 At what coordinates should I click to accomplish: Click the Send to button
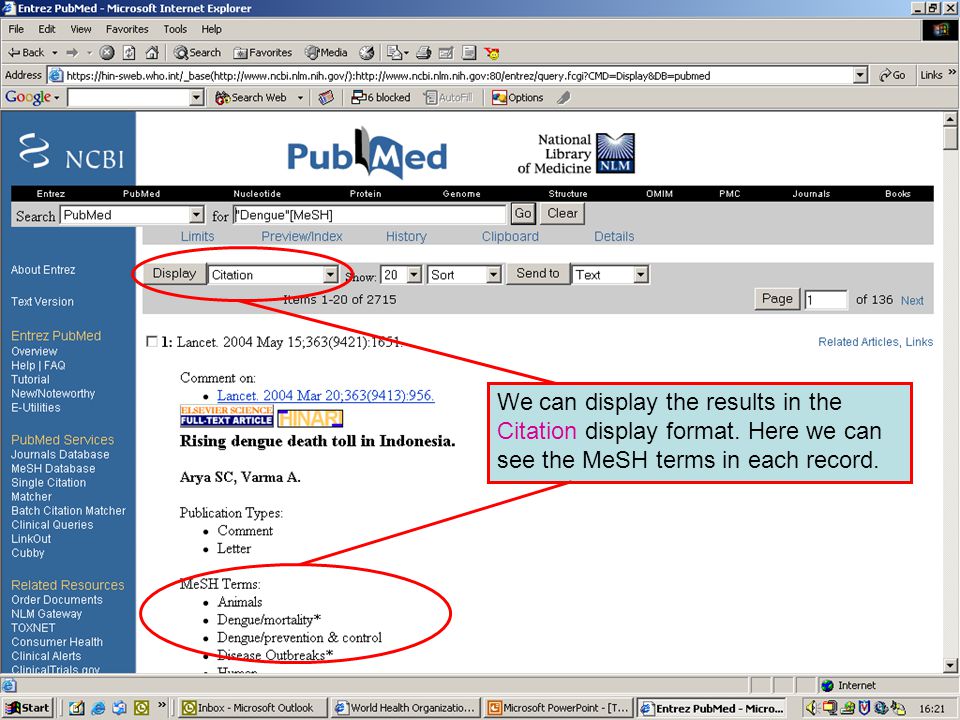tap(538, 274)
